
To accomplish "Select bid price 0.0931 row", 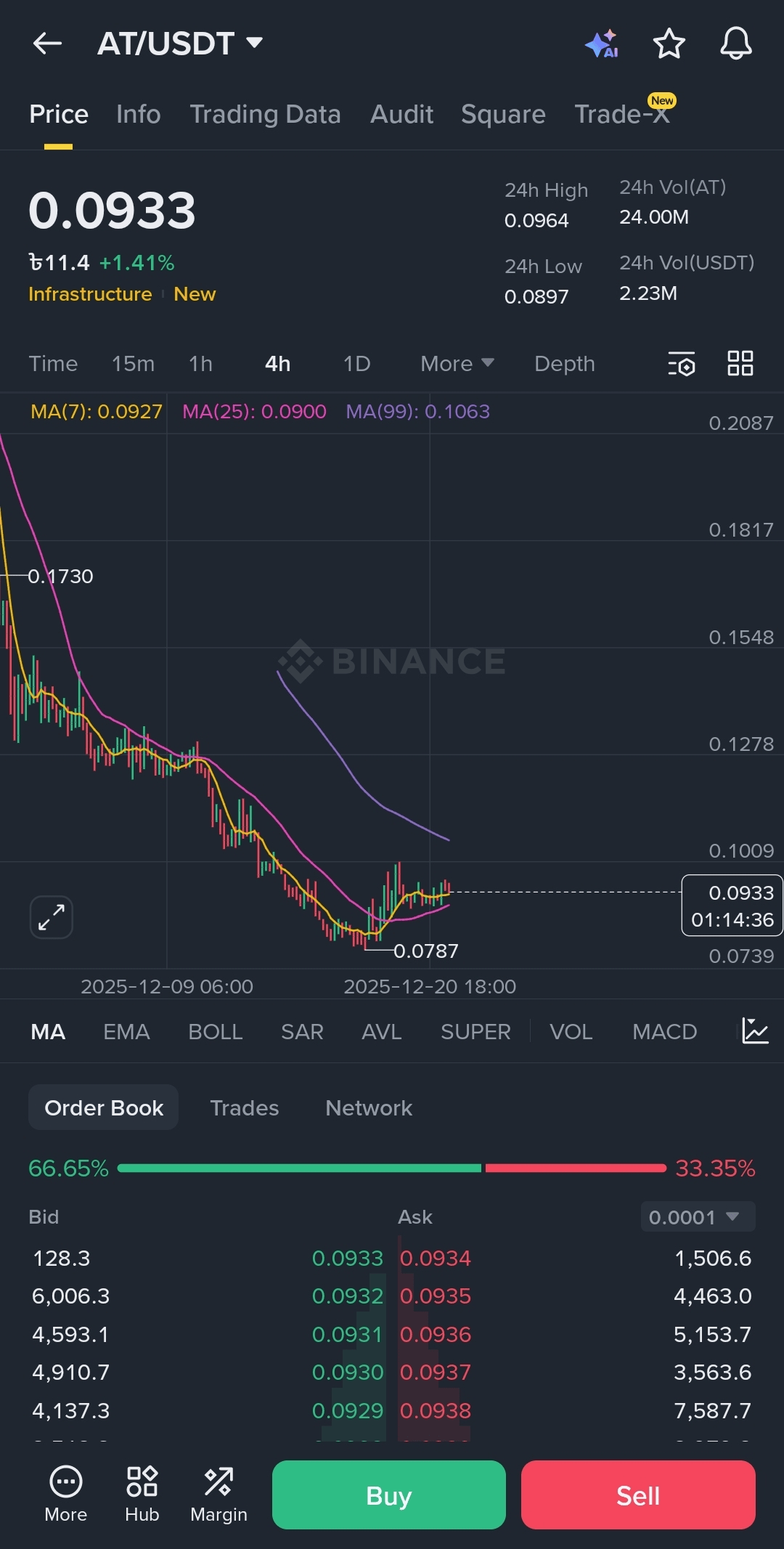I will point(347,1334).
